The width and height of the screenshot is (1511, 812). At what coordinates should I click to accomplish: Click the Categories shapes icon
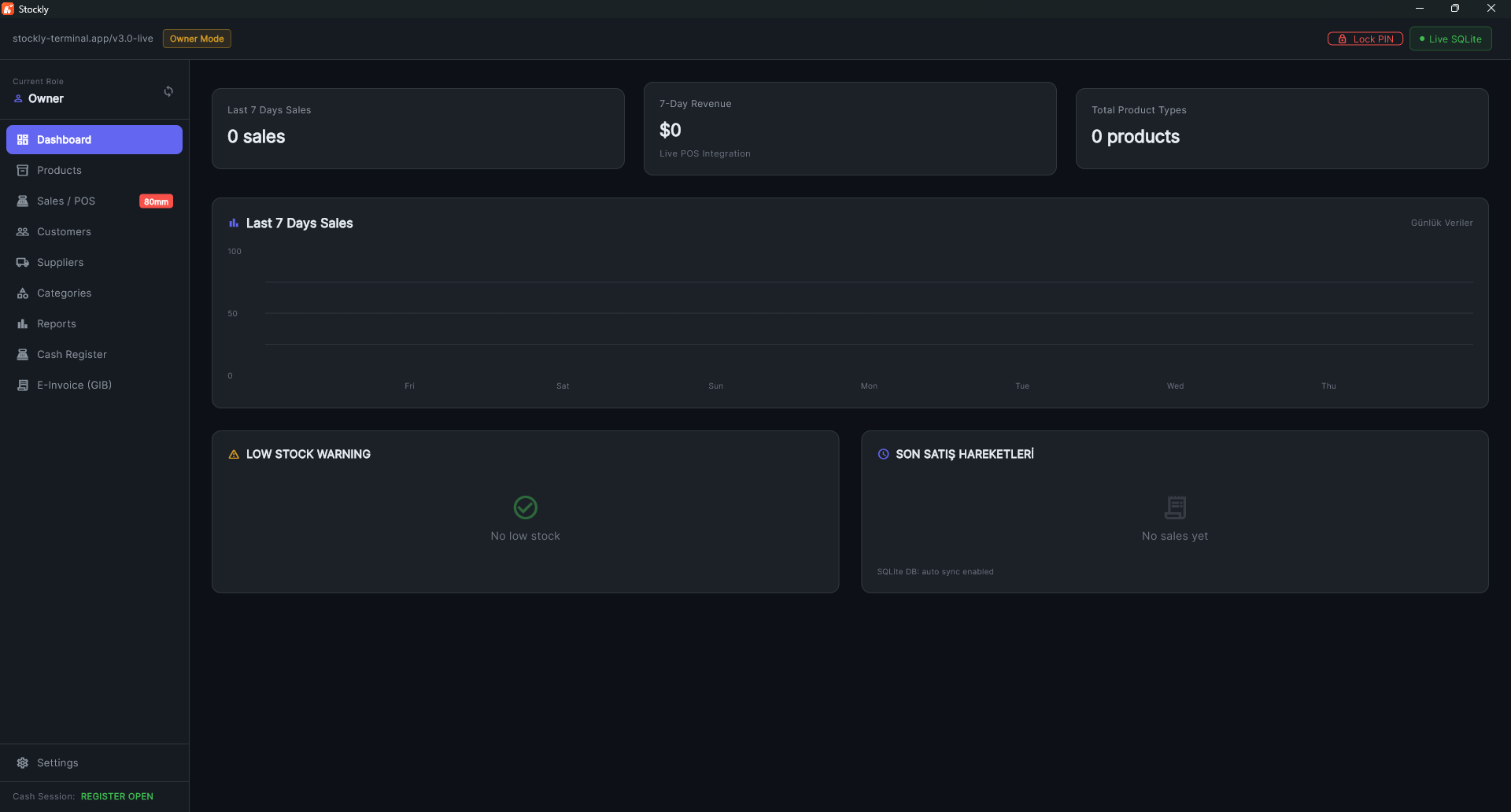23,293
